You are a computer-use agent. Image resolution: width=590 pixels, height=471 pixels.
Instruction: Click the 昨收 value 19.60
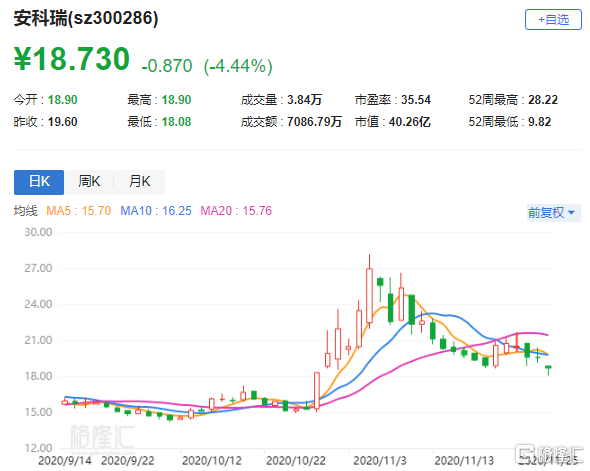(x=62, y=122)
